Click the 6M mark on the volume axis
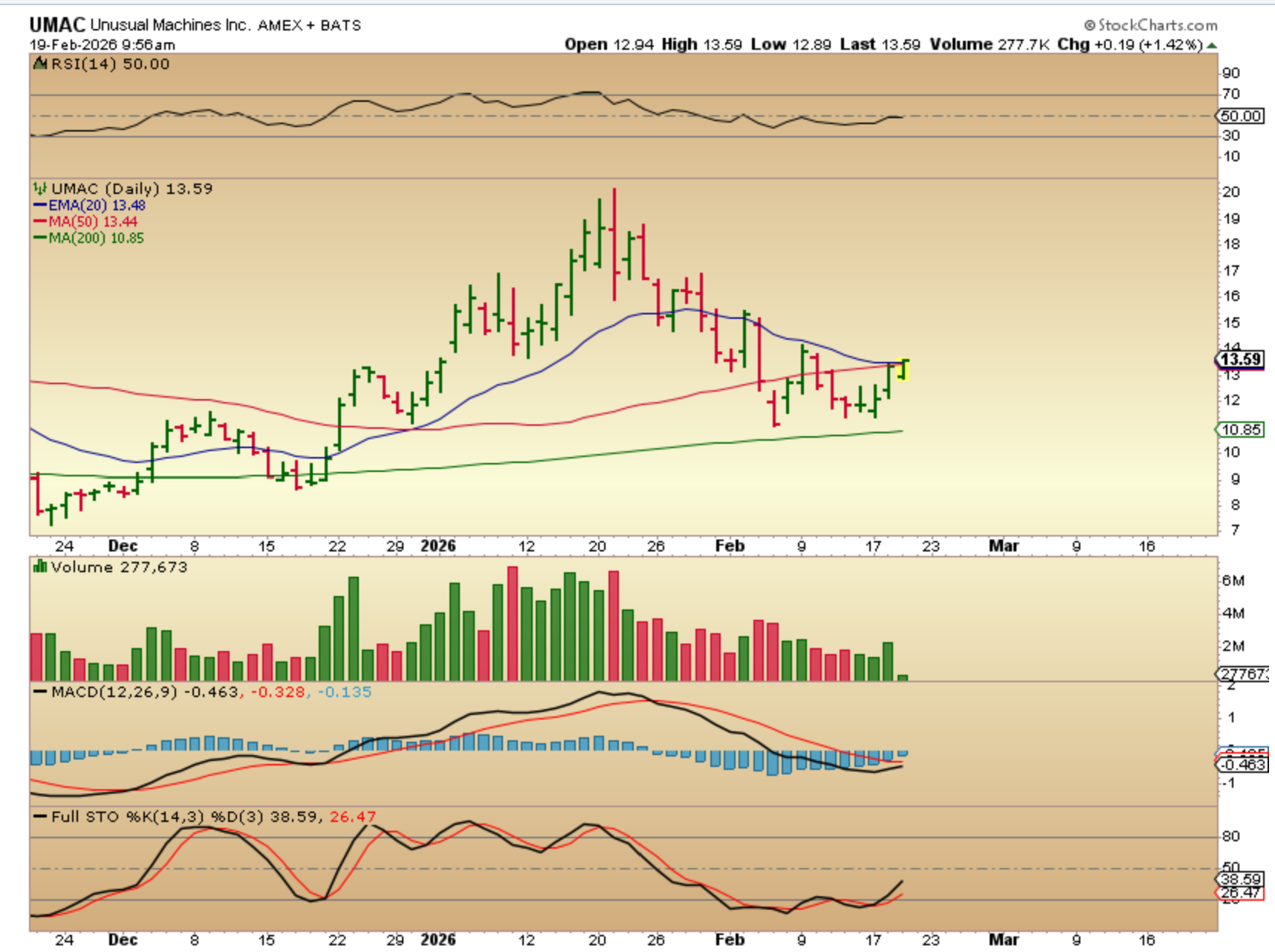1275x952 pixels. point(1233,580)
